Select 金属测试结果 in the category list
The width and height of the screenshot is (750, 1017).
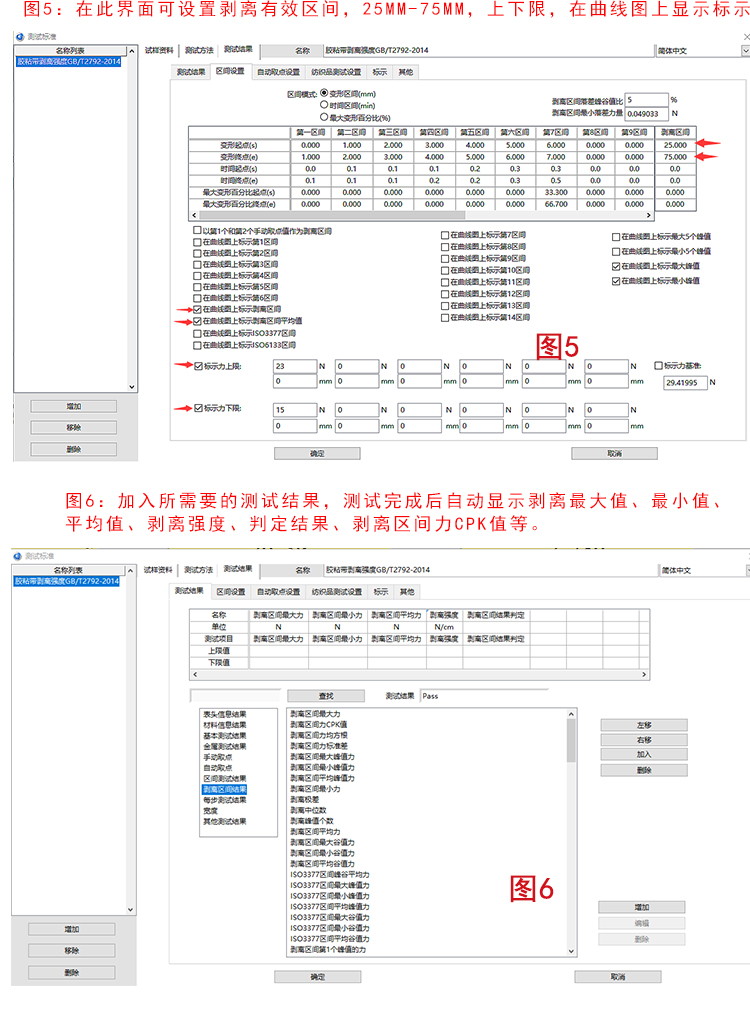coord(224,746)
